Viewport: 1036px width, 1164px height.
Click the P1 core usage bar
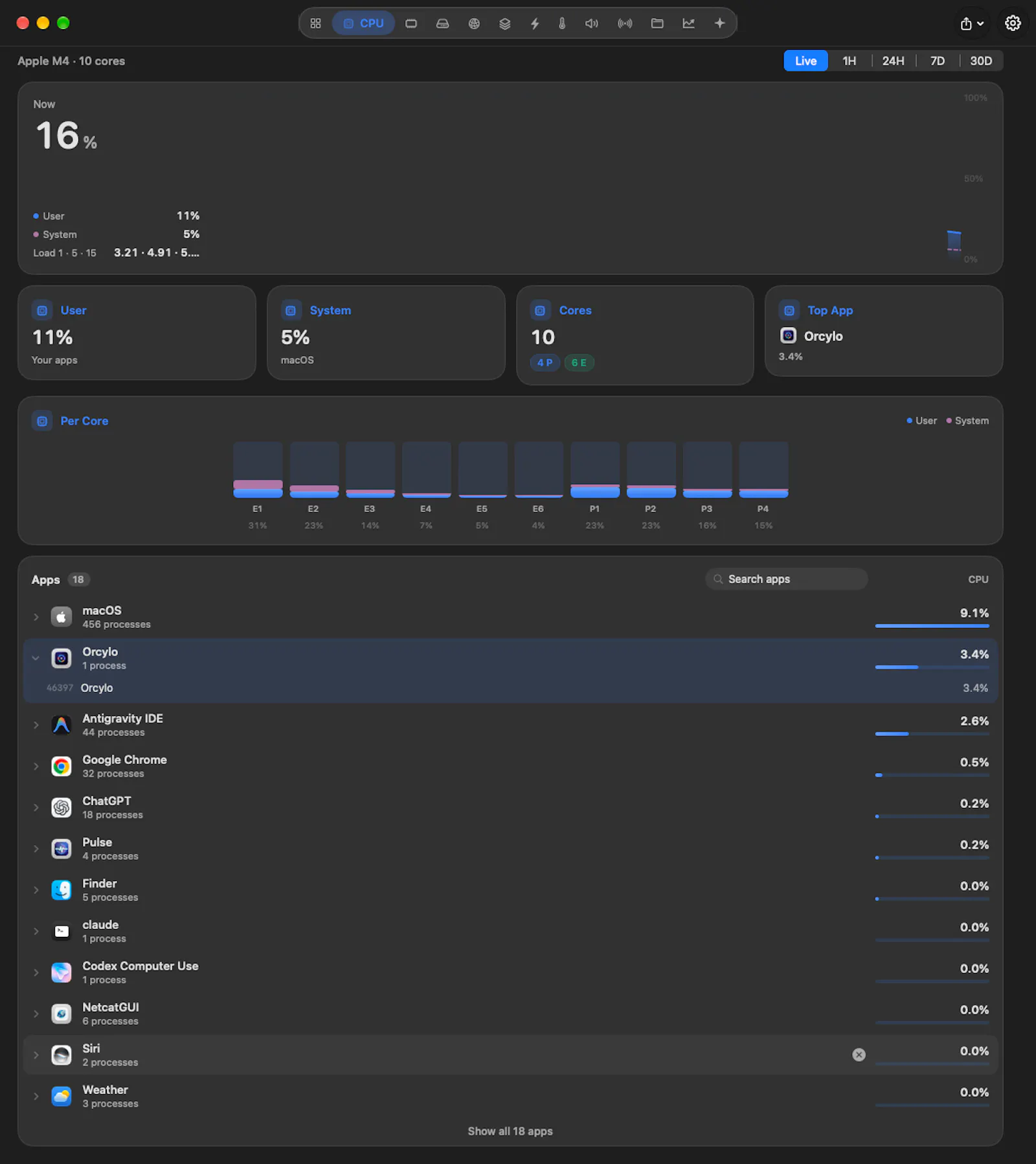point(595,470)
